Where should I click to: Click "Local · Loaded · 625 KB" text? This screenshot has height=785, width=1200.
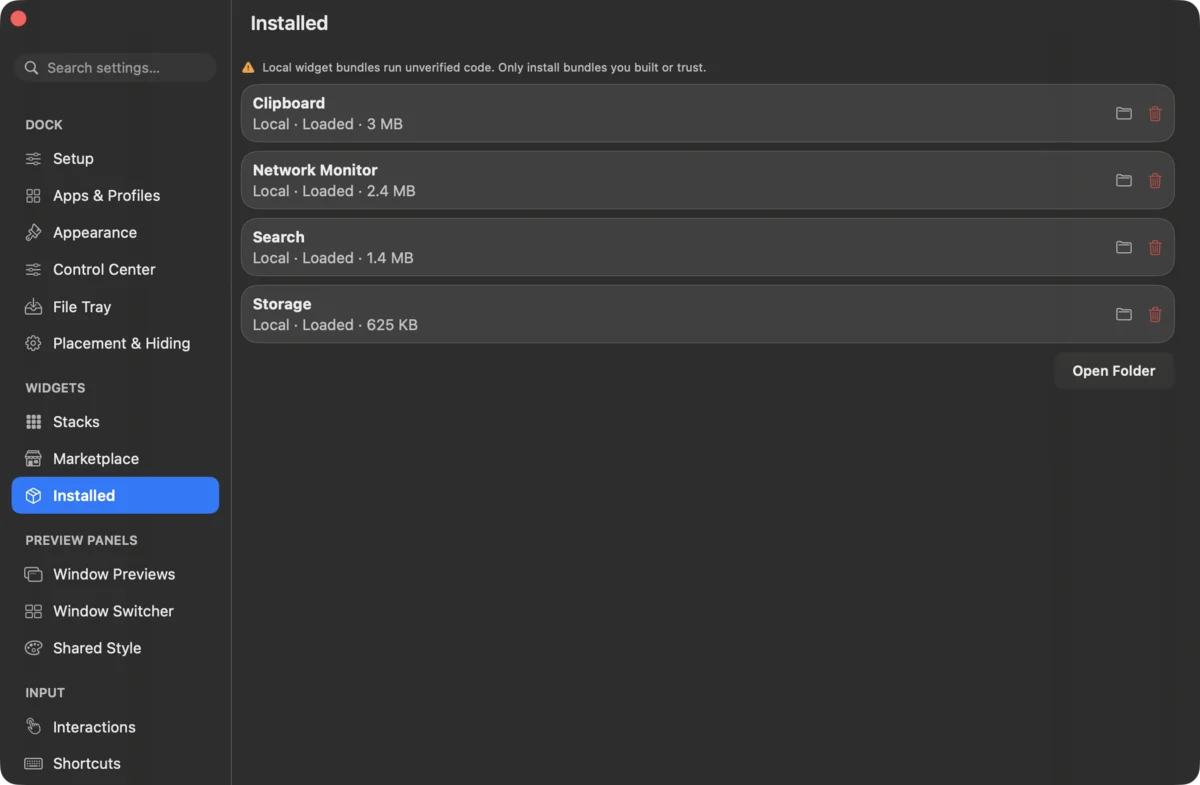(x=335, y=325)
